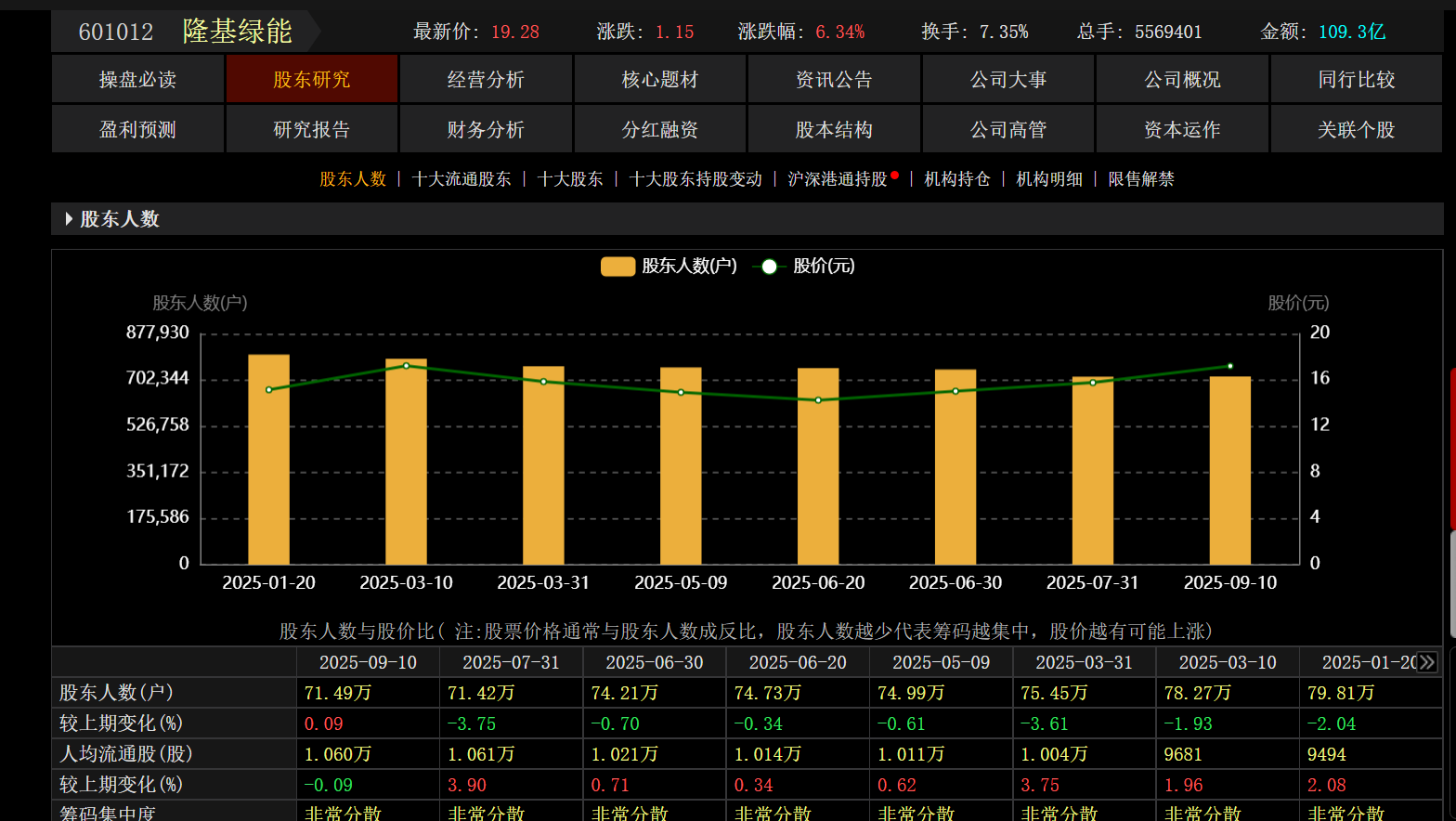This screenshot has height=821, width=1456.
Task: Open 沪深港通持股 link
Action: click(x=838, y=179)
